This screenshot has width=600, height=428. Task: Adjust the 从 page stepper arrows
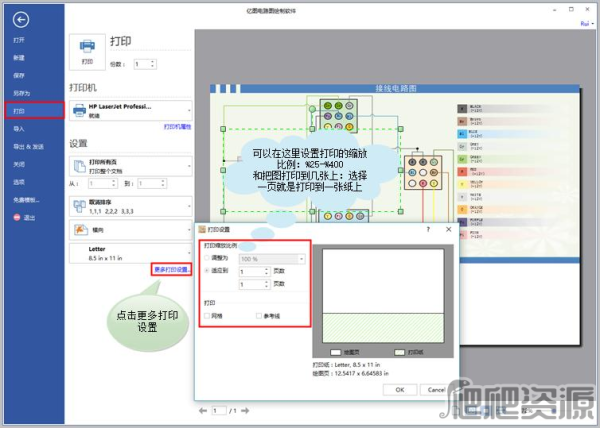click(x=114, y=184)
